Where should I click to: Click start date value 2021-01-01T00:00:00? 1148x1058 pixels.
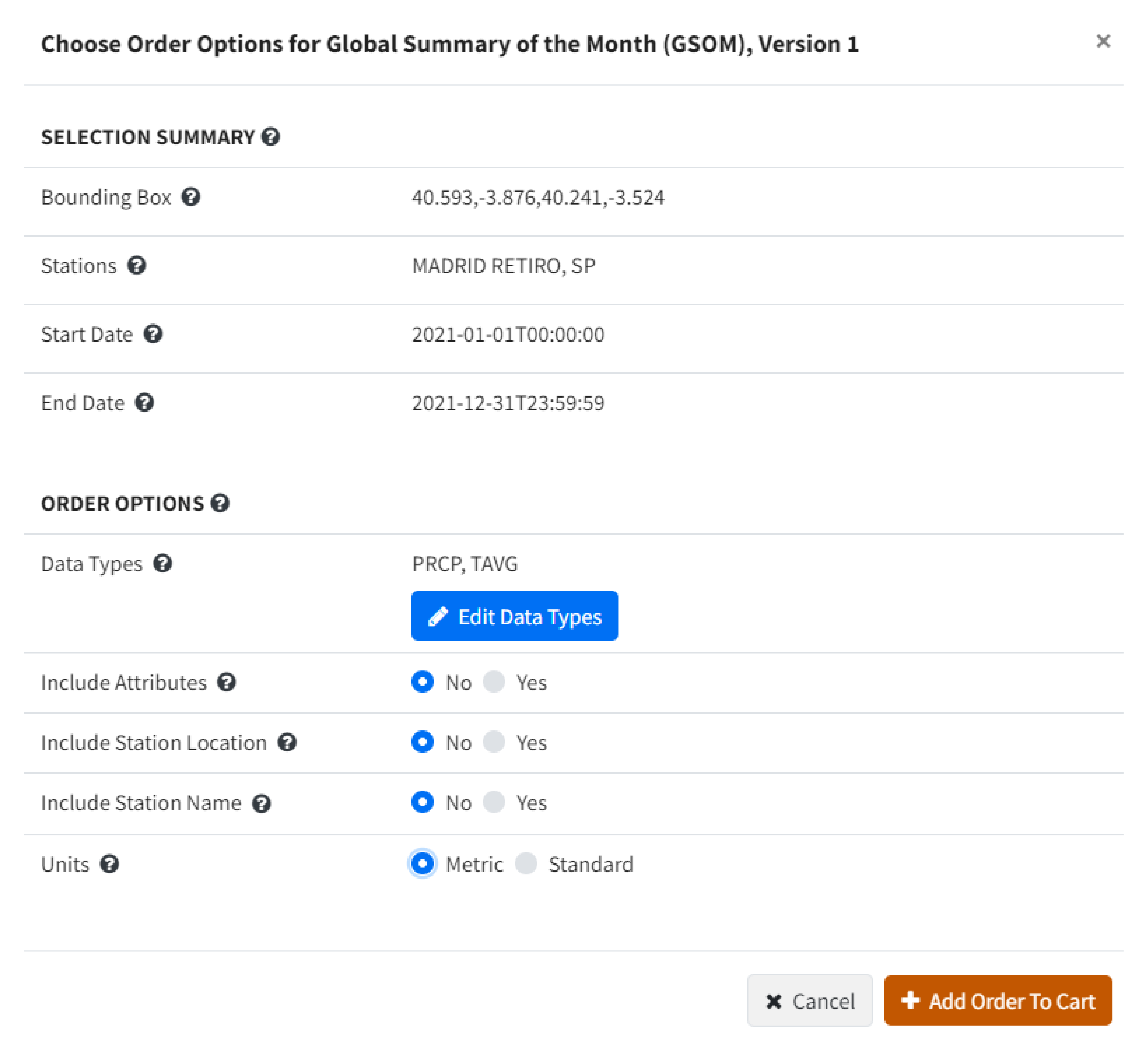508,334
